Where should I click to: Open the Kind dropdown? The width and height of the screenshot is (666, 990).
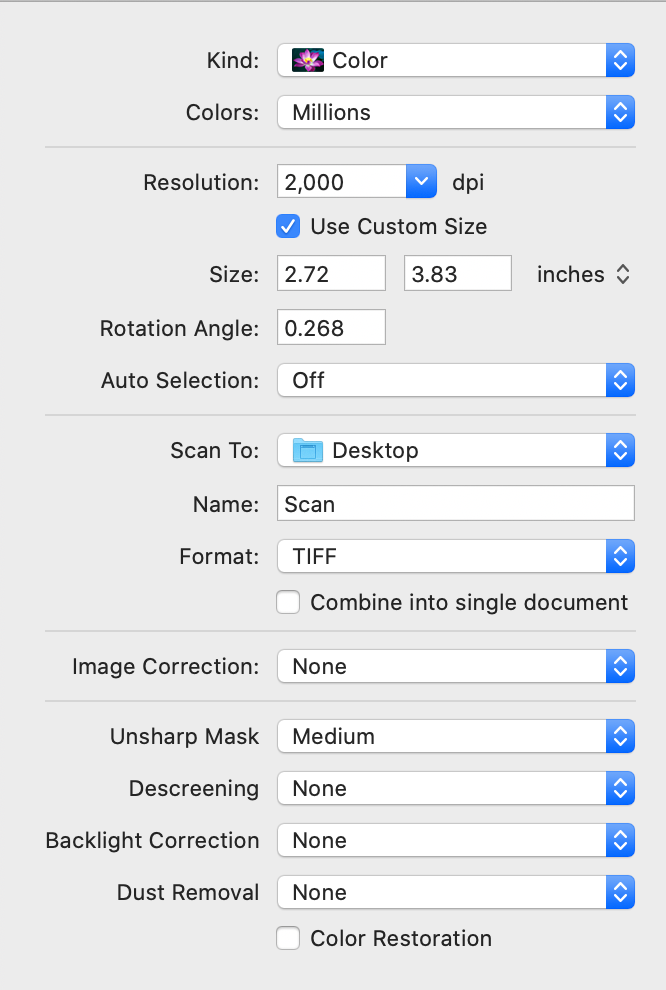[x=620, y=60]
